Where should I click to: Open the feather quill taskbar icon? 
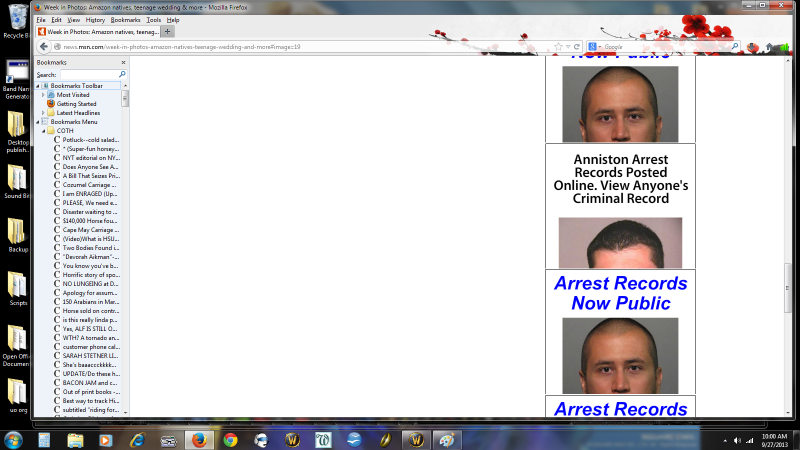[385, 440]
